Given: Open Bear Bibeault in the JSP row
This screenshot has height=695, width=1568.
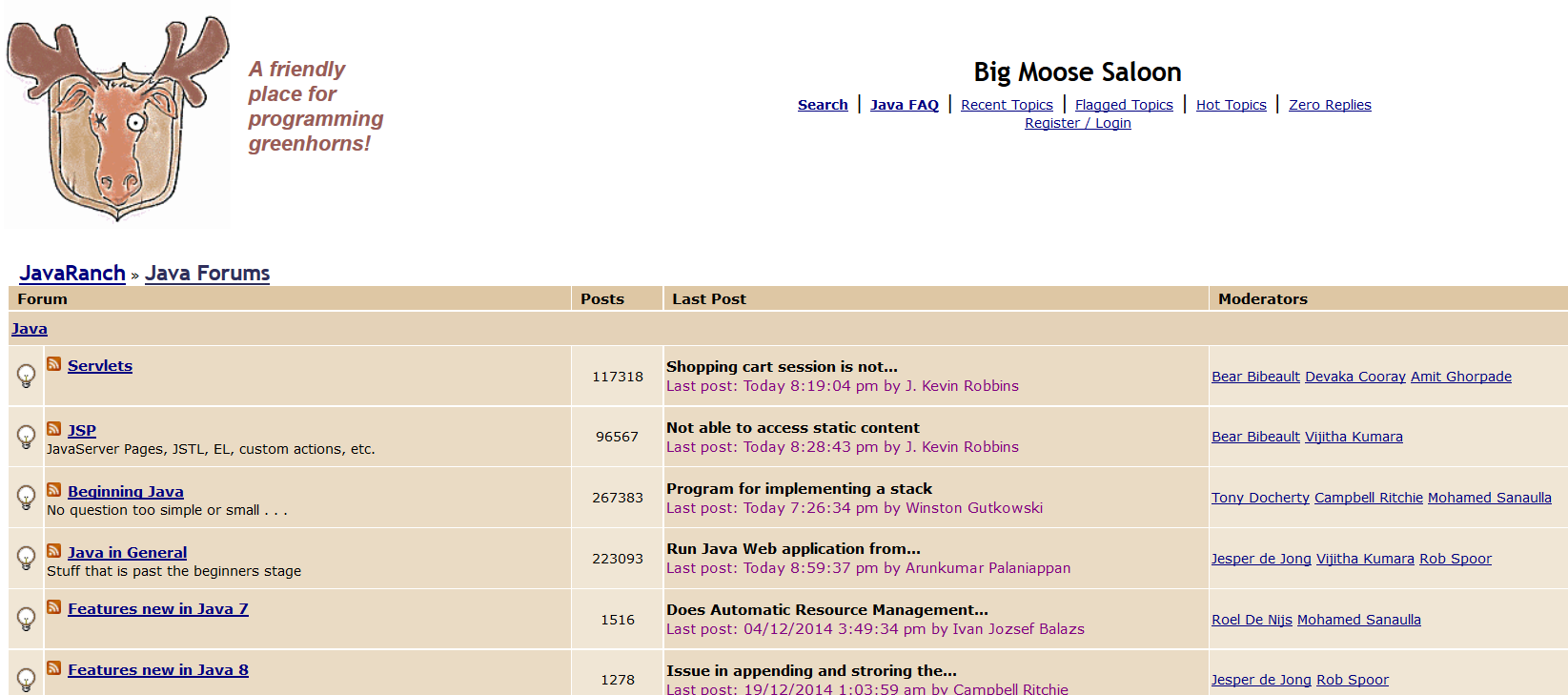Looking at the screenshot, I should [x=1255, y=437].
